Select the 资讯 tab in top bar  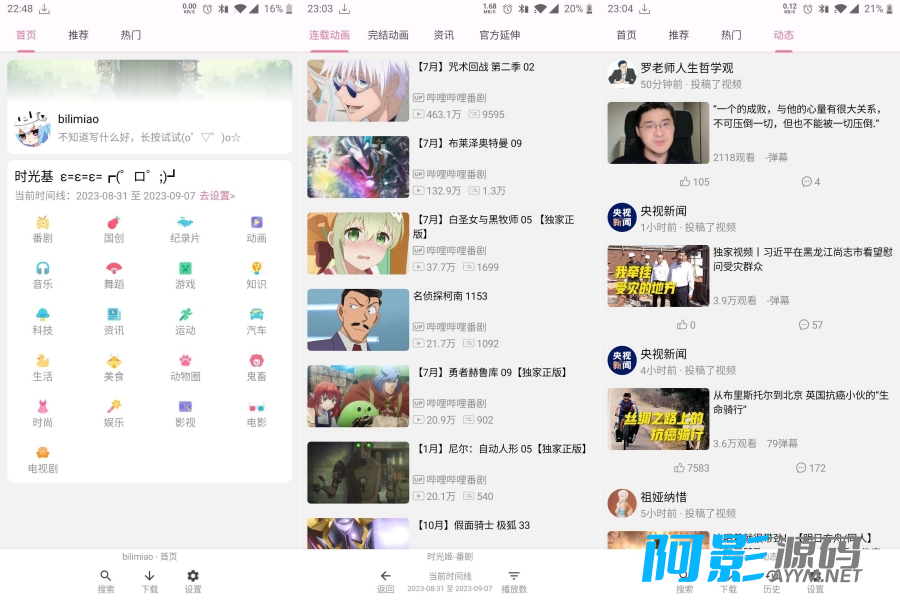(x=443, y=35)
